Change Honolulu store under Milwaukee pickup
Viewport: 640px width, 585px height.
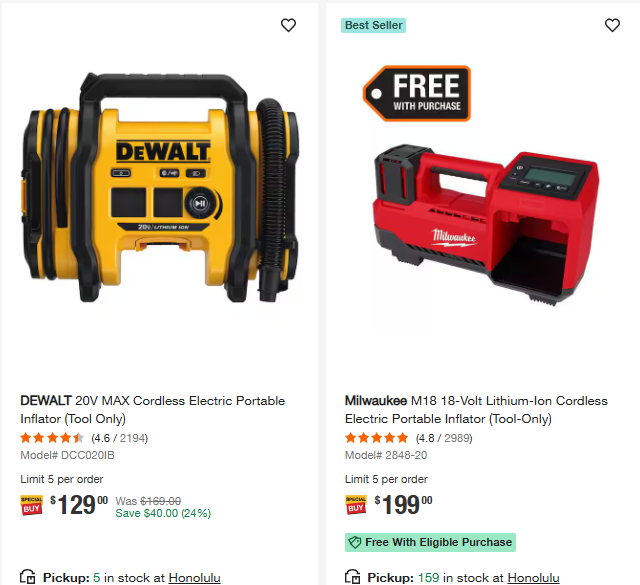[x=533, y=578]
